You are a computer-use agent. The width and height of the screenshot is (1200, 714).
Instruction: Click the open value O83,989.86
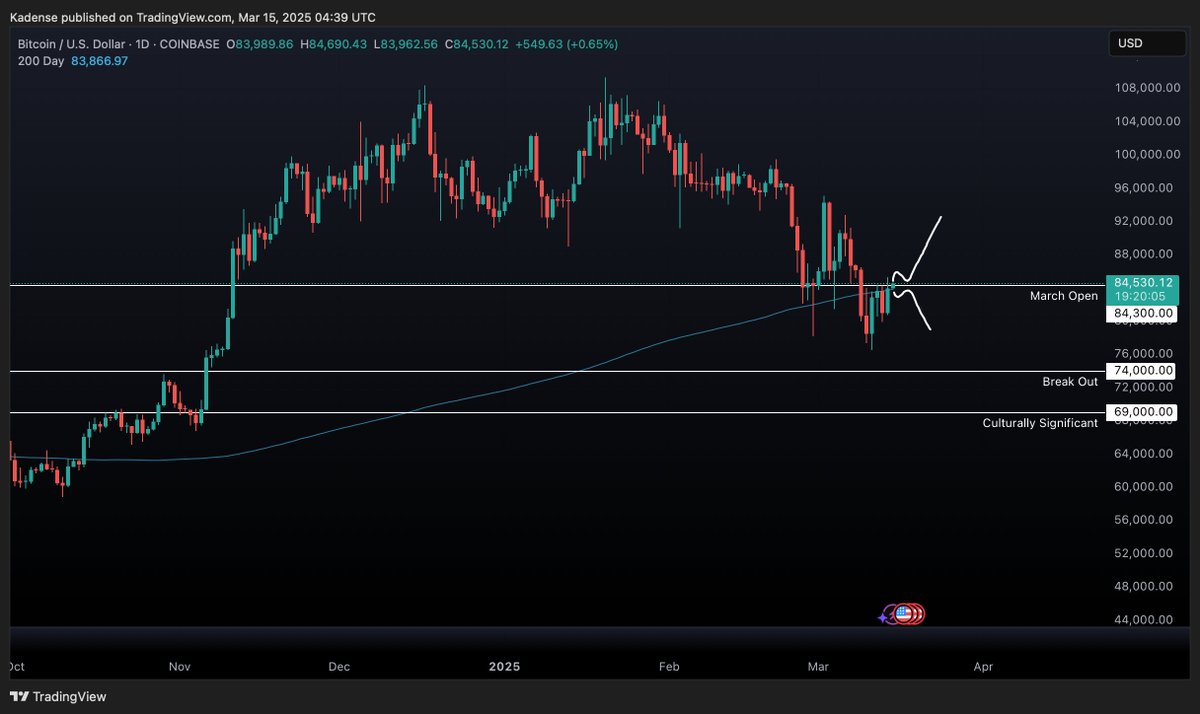coord(260,44)
